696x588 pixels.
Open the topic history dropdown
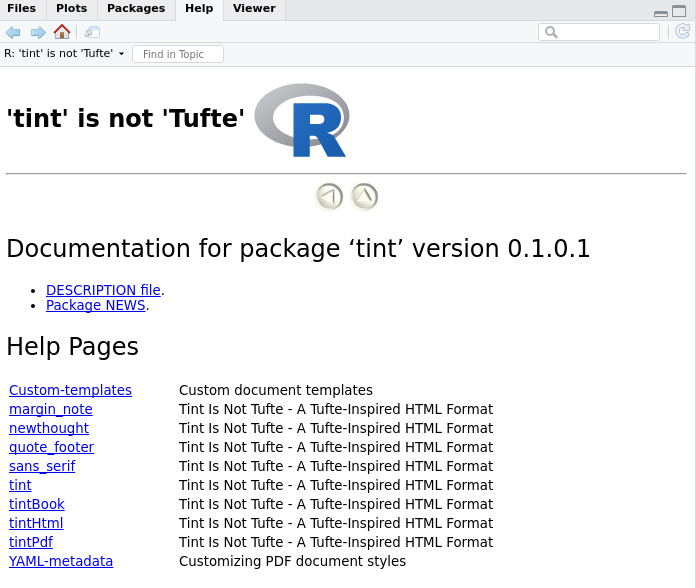(64, 54)
